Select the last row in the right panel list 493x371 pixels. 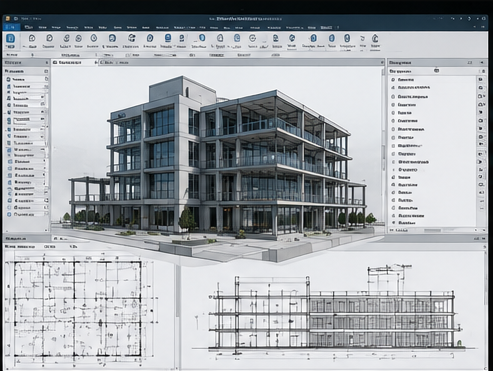[432, 223]
